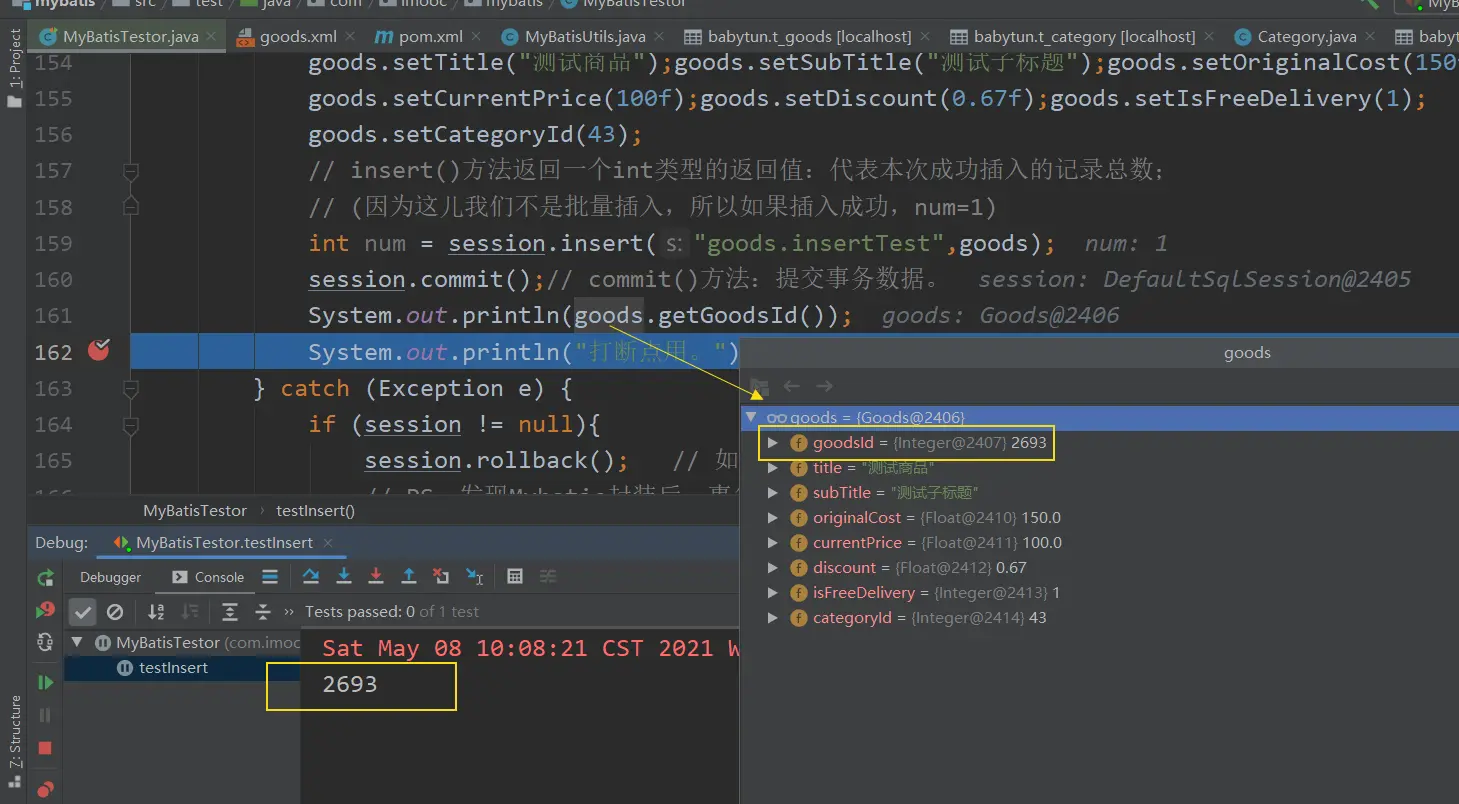Screen dimensions: 1459x804
Task: Click the back arrow in goods popup
Action: tap(792, 386)
